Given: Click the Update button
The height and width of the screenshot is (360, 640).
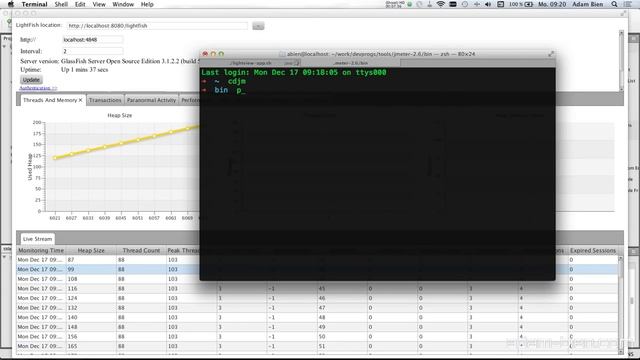Looking at the screenshot, I should (x=31, y=80).
